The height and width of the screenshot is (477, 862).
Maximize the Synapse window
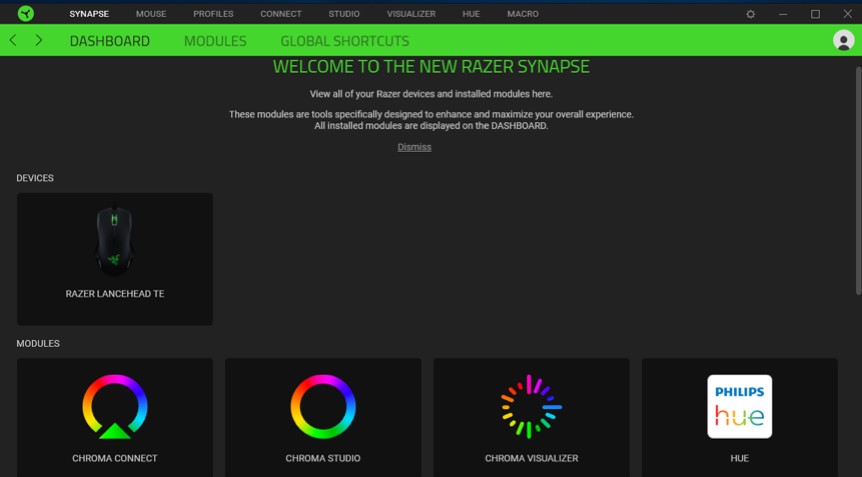(x=815, y=14)
